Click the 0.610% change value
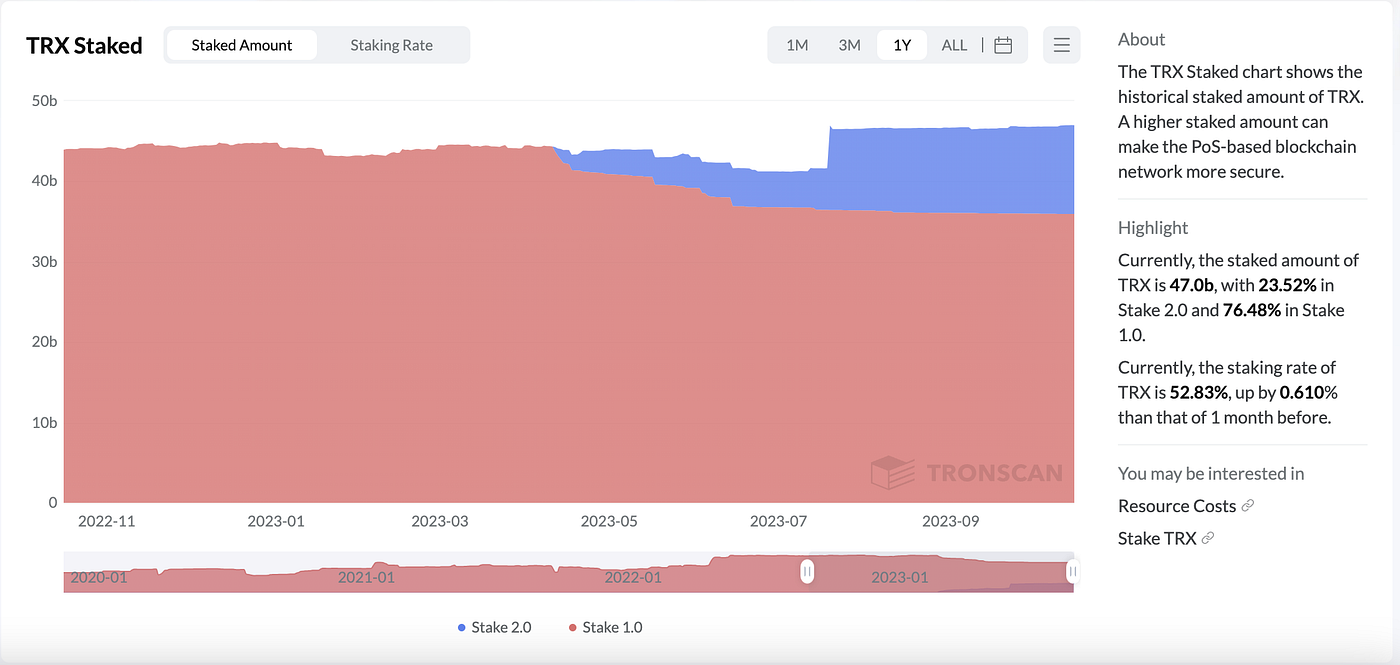 click(x=1308, y=393)
